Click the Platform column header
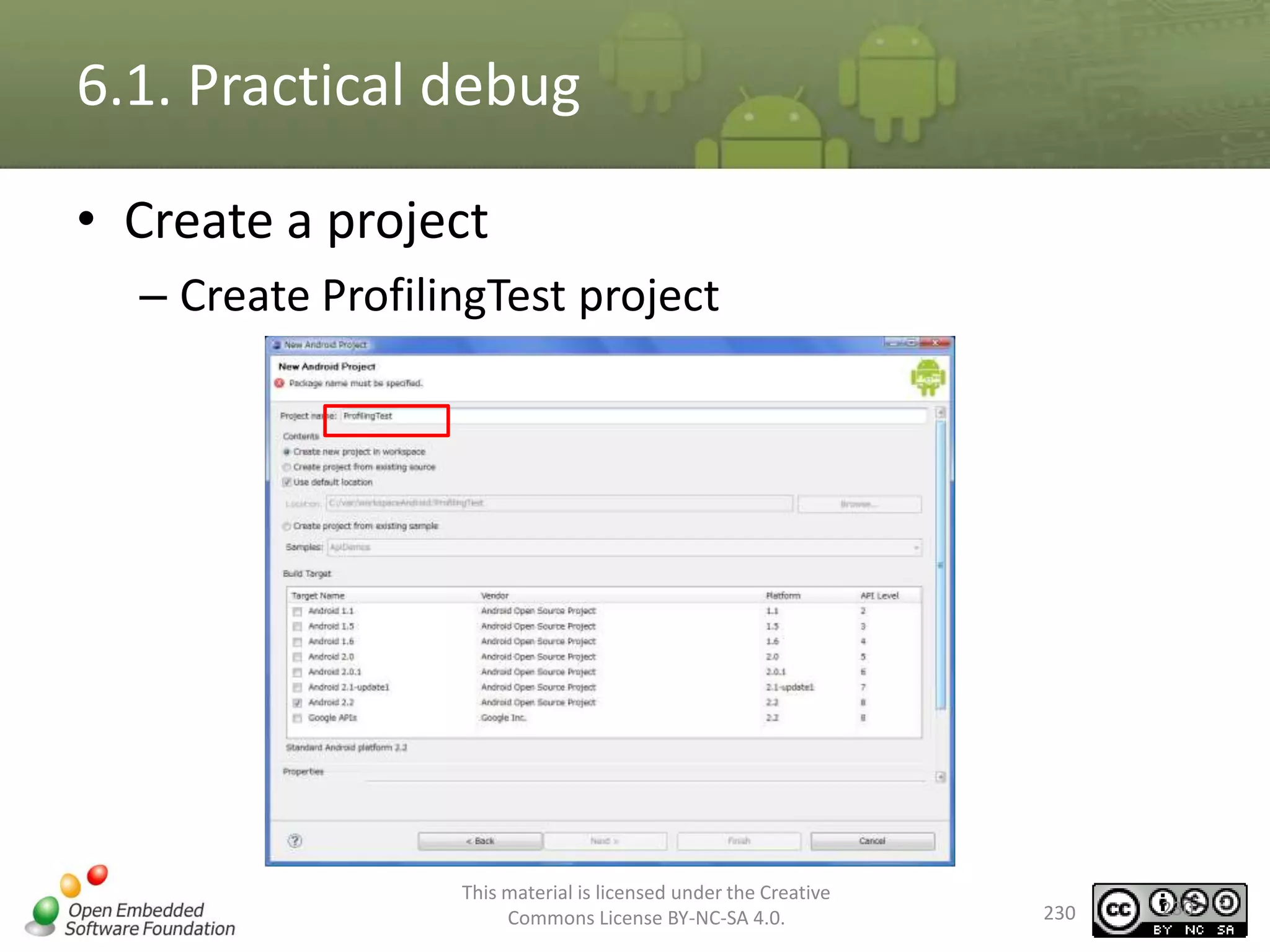Screen dimensions: 1270x952 click(783, 596)
